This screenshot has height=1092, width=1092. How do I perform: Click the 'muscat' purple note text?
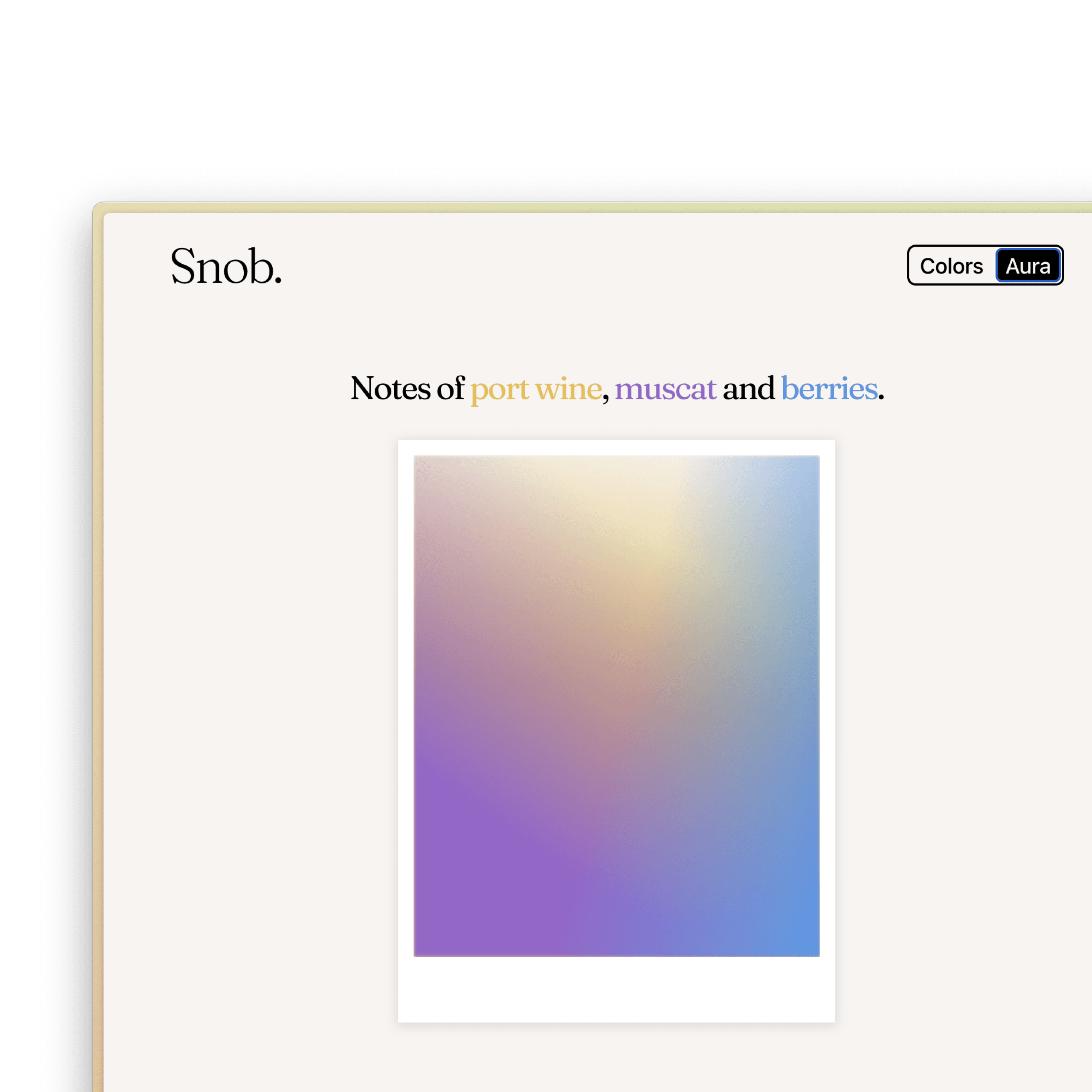click(x=665, y=389)
